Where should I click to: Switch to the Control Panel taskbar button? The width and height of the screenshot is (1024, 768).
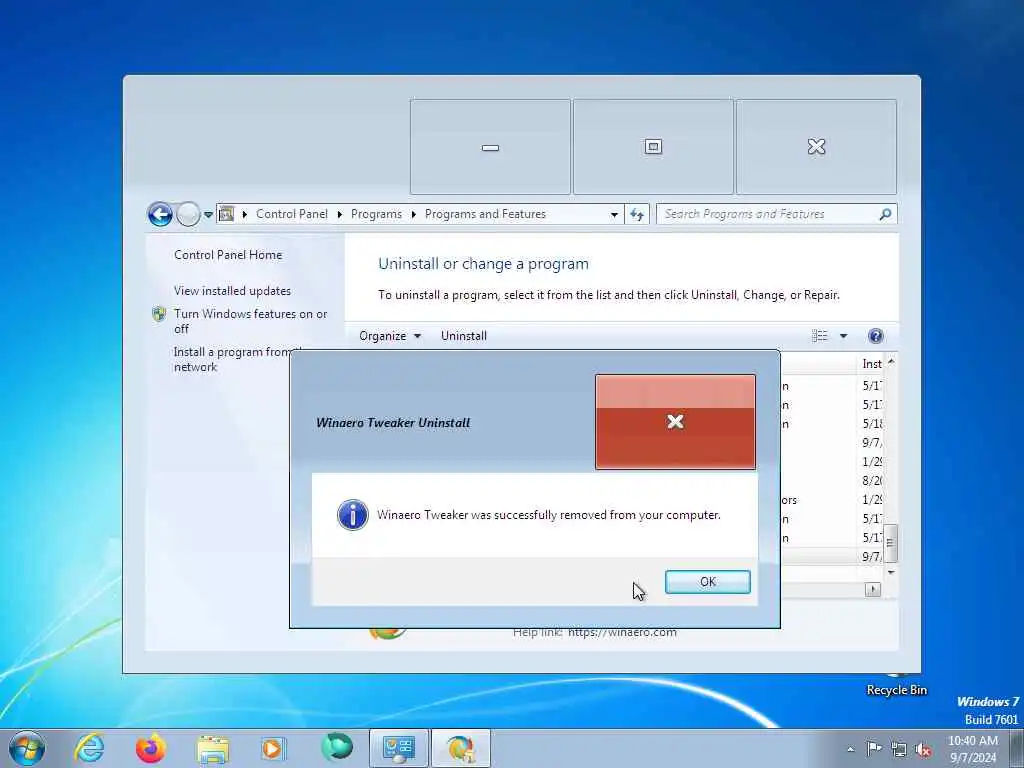398,748
